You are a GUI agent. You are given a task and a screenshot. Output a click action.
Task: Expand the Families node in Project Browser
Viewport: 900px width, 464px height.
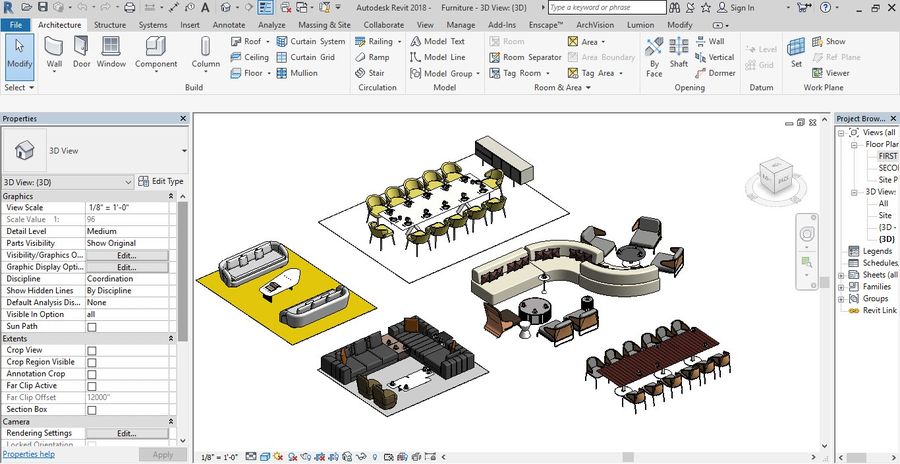(x=840, y=287)
